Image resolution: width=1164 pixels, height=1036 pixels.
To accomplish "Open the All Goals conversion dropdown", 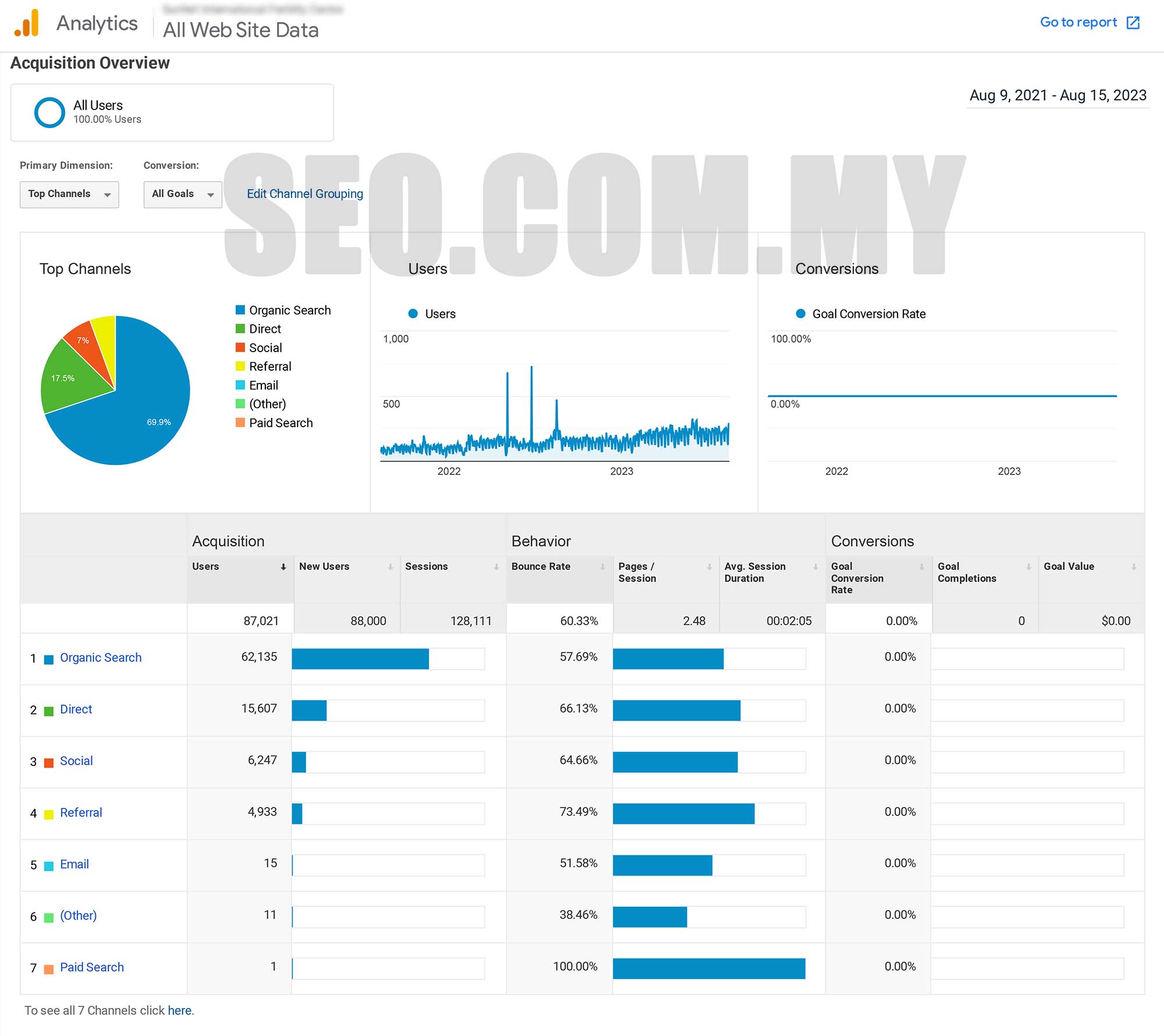I will [183, 194].
